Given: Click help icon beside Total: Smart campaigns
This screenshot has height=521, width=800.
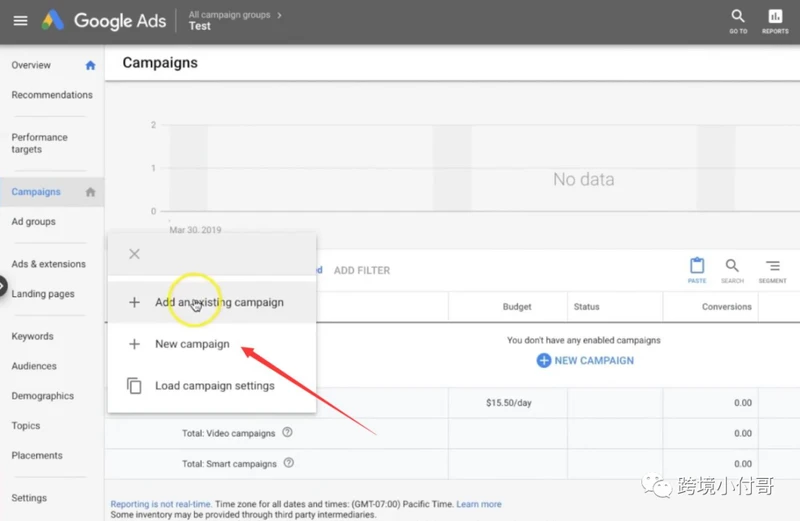Looking at the screenshot, I should click(289, 463).
